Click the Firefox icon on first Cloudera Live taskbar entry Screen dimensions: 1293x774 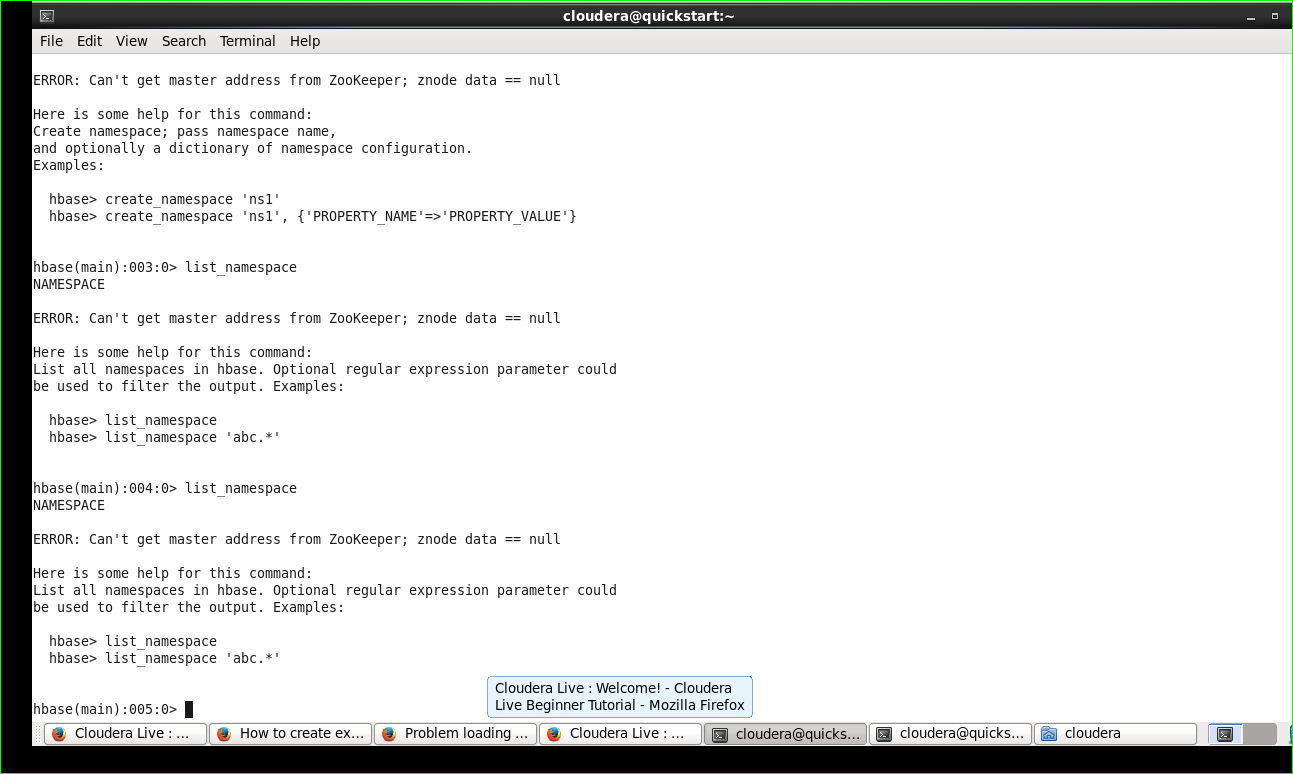pos(61,733)
